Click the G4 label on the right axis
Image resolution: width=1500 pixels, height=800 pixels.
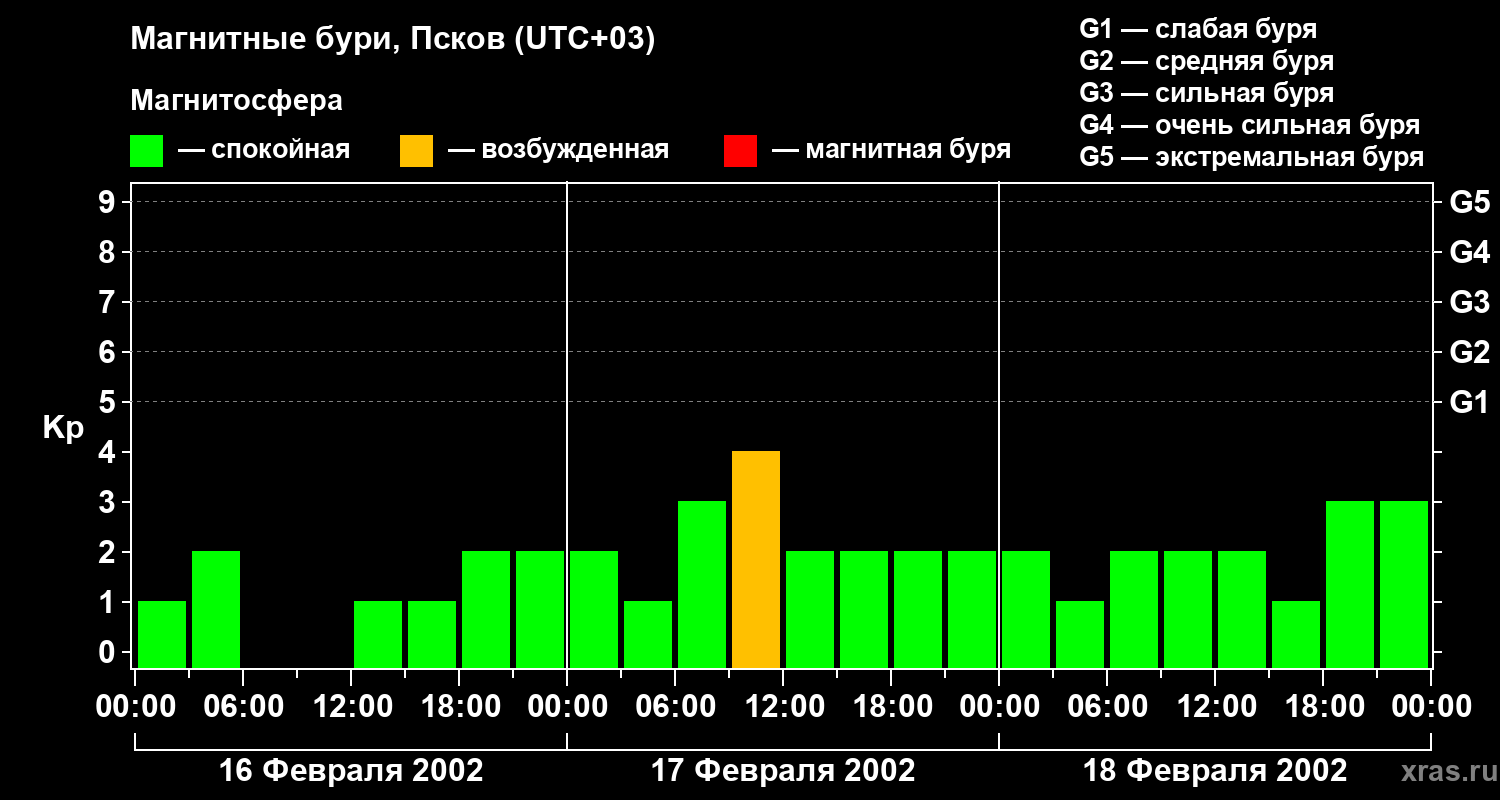(1470, 252)
